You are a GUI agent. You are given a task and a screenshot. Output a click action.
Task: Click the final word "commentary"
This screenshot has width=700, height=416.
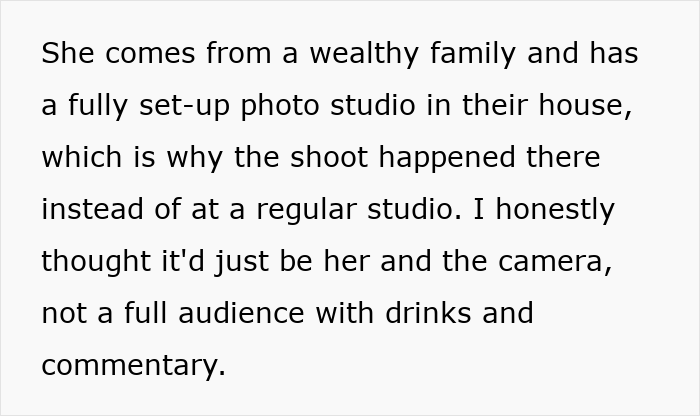point(131,366)
